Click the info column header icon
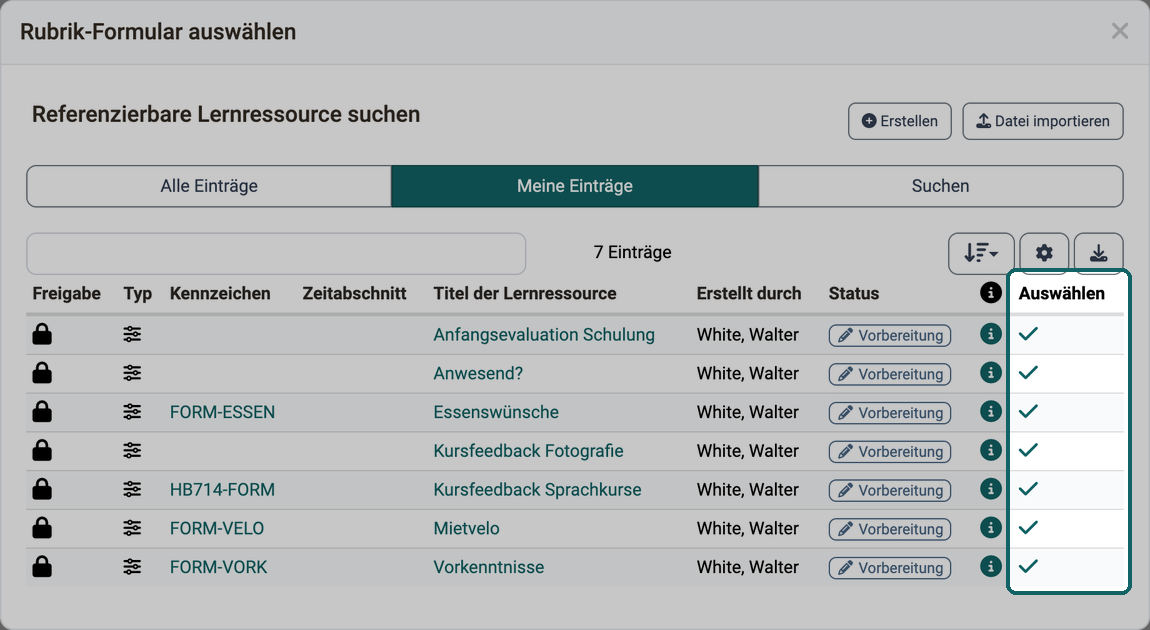The height and width of the screenshot is (630, 1150). [x=990, y=293]
